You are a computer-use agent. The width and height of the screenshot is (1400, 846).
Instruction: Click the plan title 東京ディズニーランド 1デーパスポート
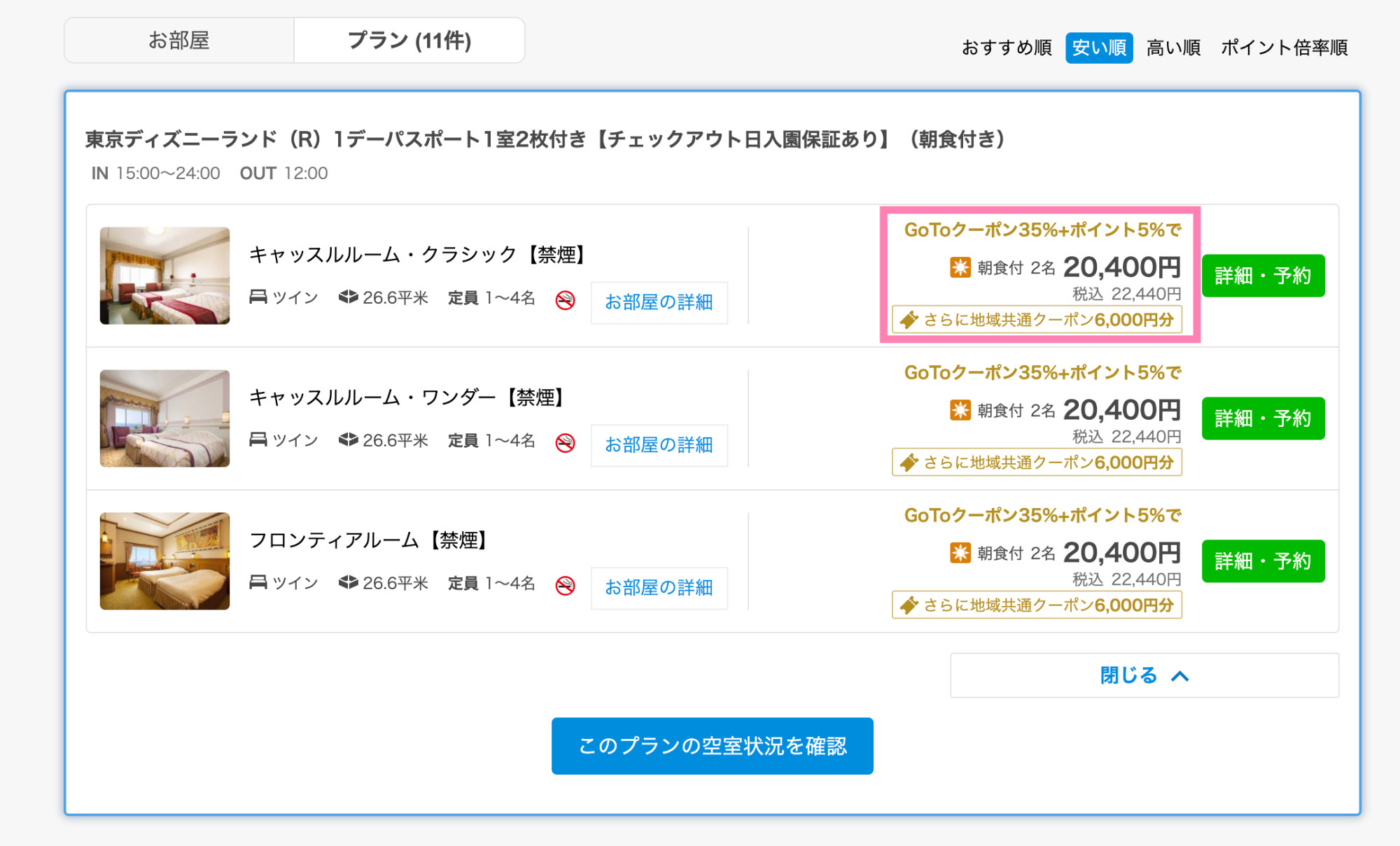(546, 139)
